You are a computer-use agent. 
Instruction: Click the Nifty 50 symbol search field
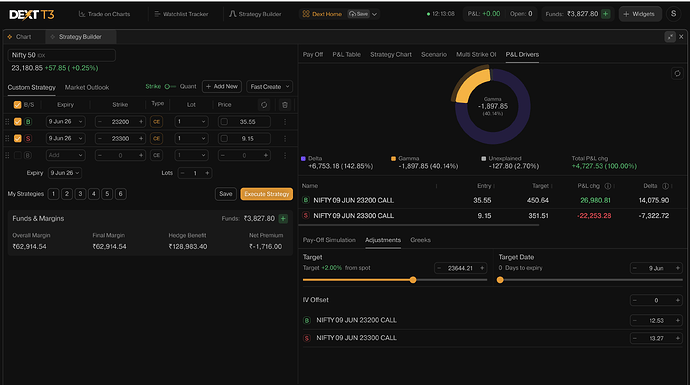(62, 55)
